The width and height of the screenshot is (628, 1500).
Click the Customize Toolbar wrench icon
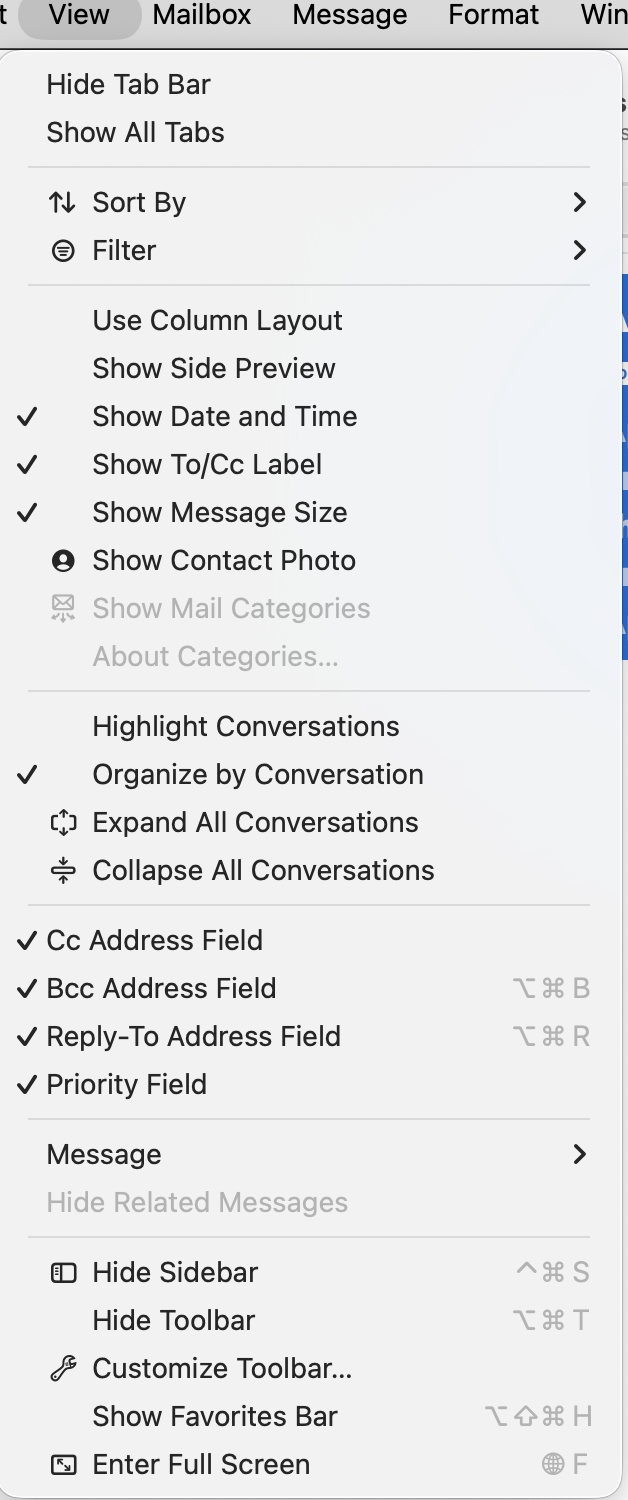point(63,1368)
